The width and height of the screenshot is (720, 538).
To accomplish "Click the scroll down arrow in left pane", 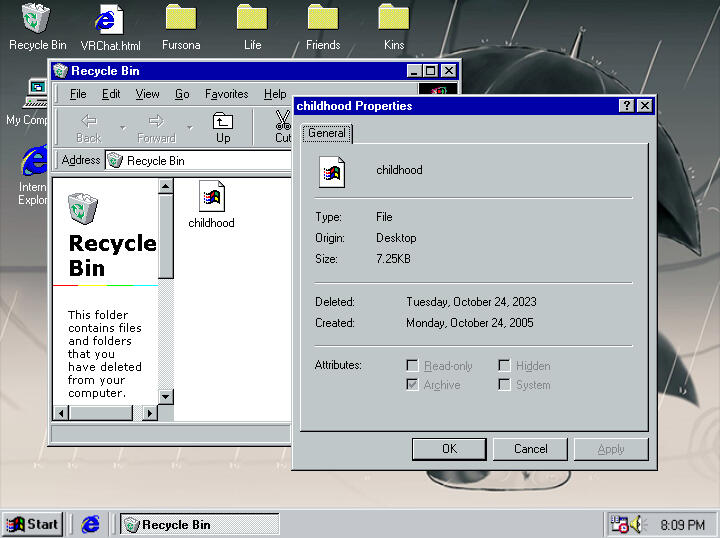I will point(166,396).
